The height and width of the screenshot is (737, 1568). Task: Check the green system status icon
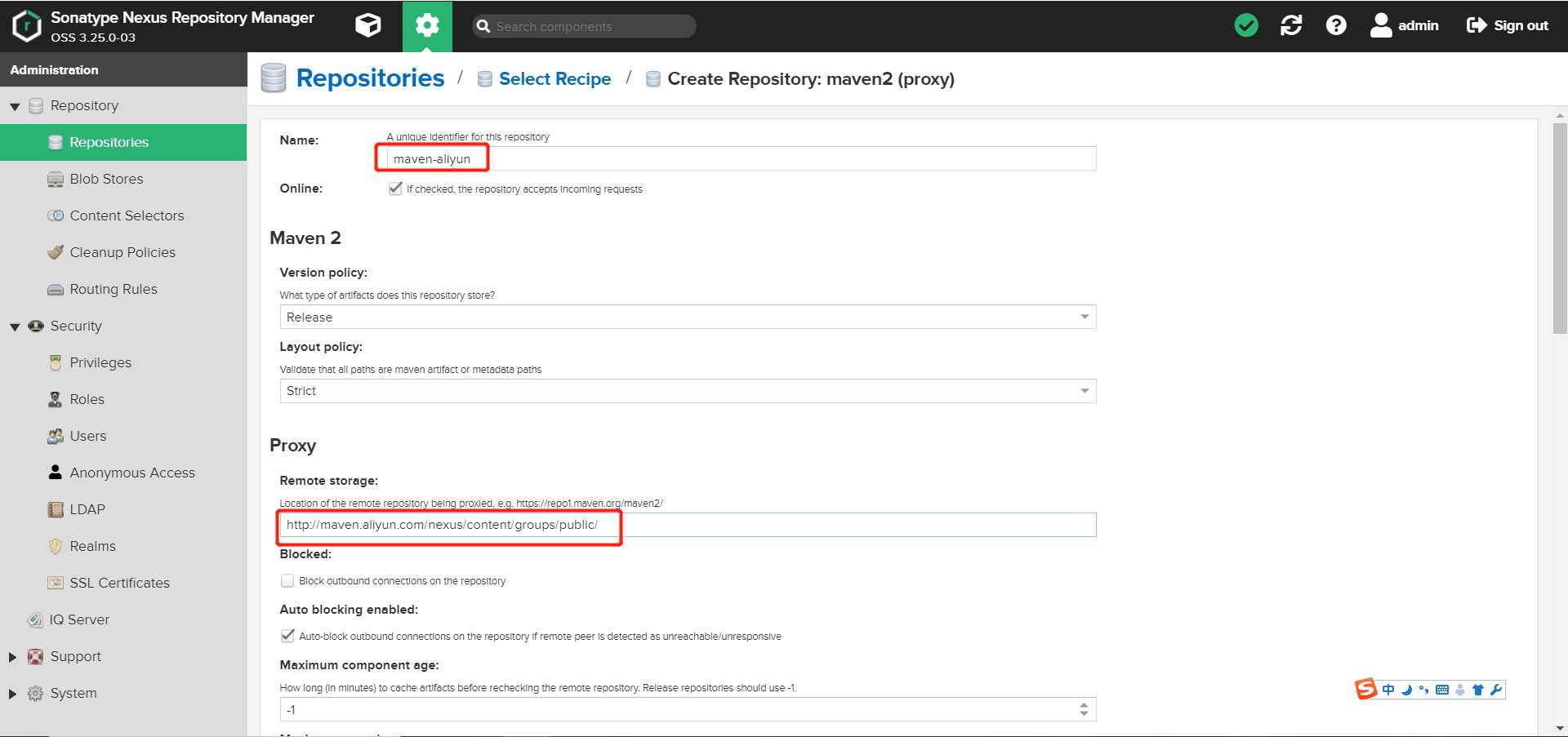pos(1246,25)
